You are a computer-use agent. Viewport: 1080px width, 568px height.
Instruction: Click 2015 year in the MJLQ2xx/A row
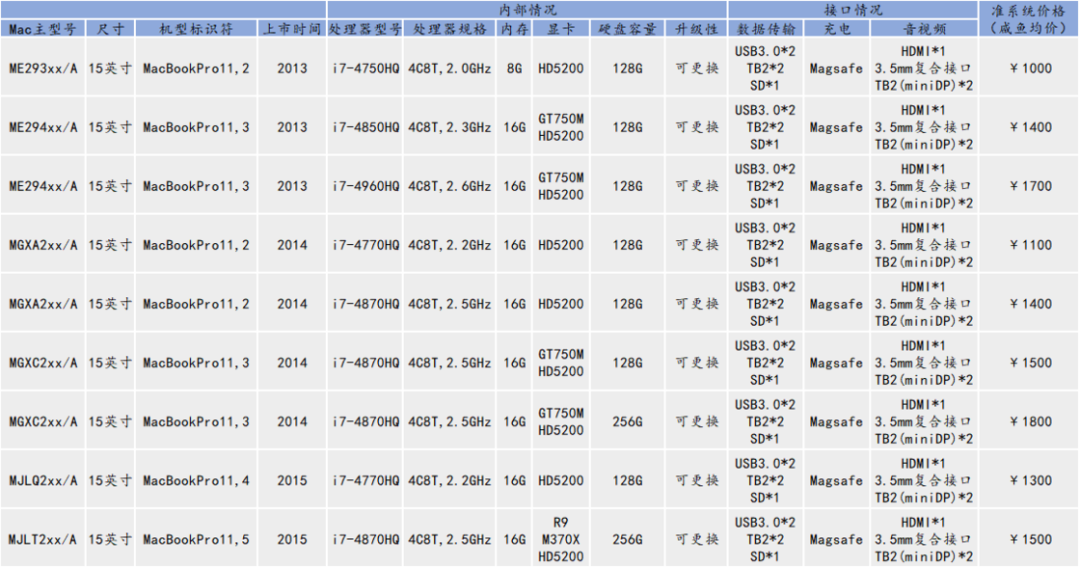tap(292, 481)
